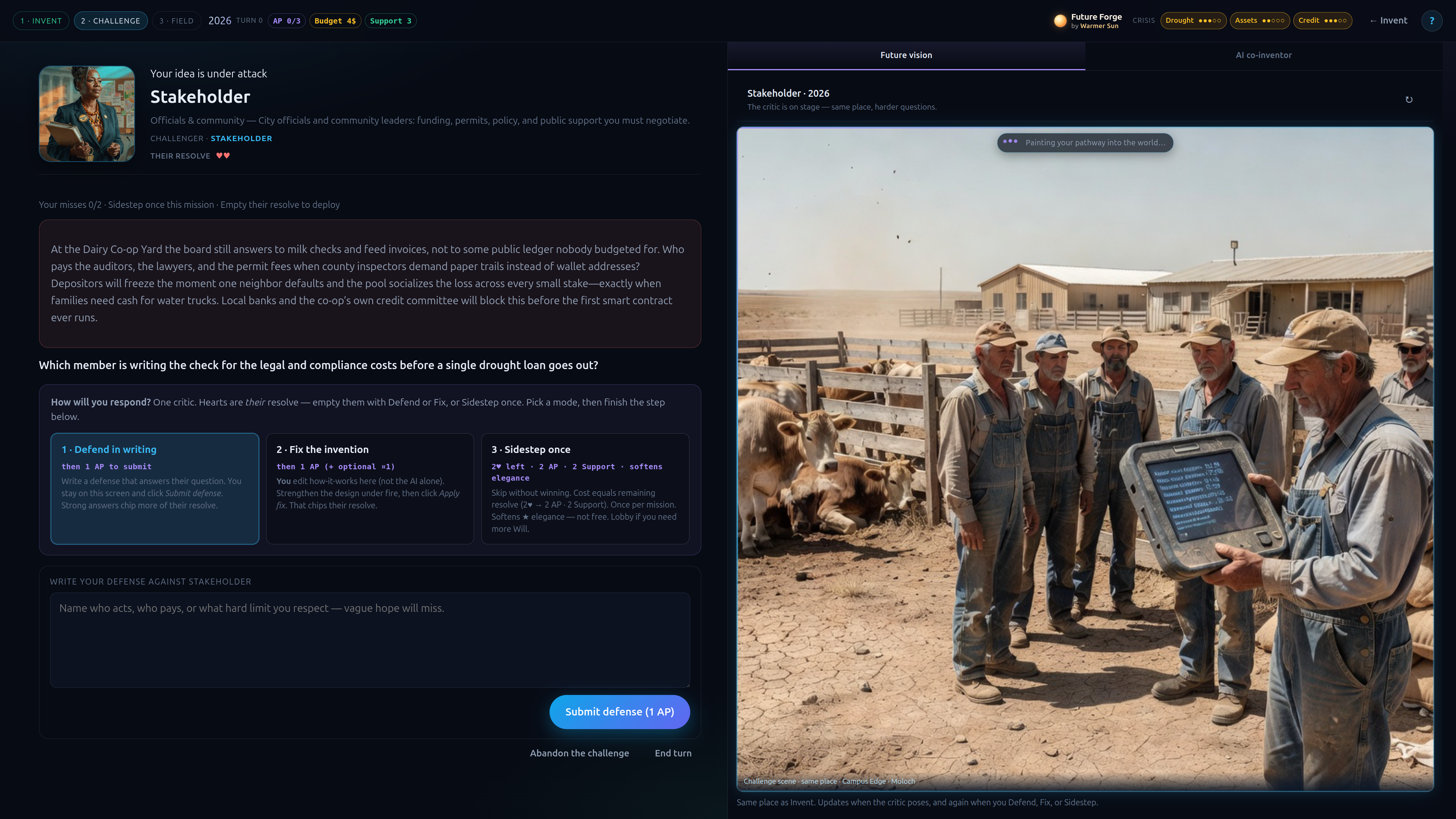This screenshot has width=1456, height=819.
Task: Click the Future Forge sun logo
Action: (x=1060, y=21)
